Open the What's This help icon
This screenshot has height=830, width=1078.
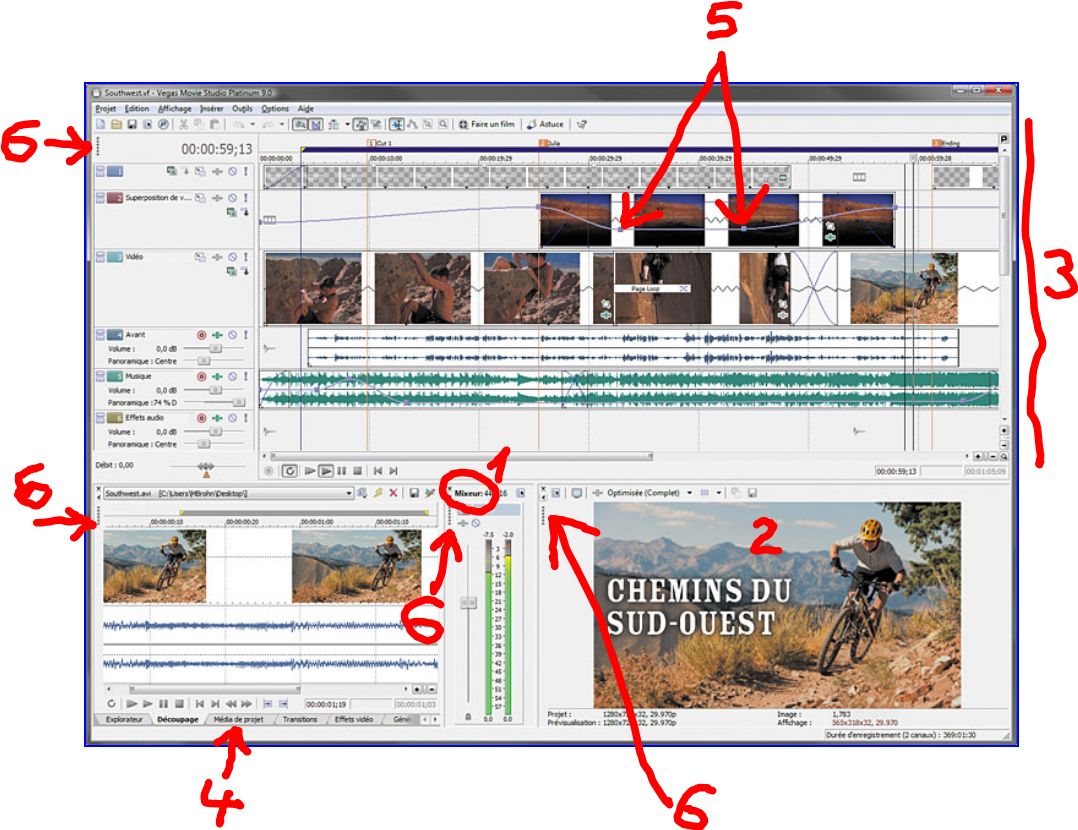coord(582,124)
